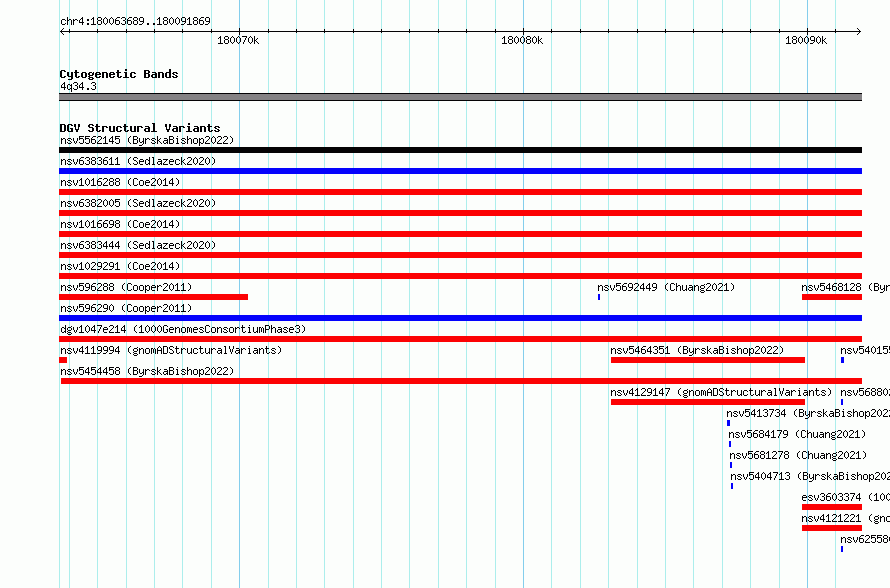
Task: Click the 180090k ruler position
Action: pos(806,40)
